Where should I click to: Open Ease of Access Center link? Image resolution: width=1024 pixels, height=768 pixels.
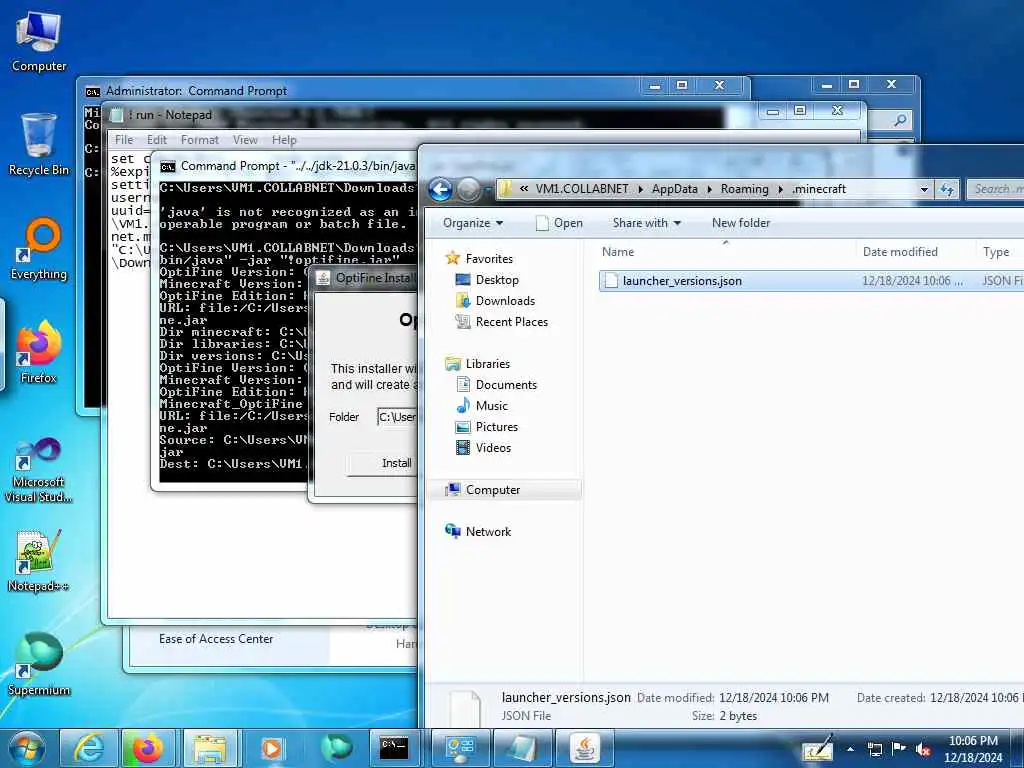click(216, 639)
